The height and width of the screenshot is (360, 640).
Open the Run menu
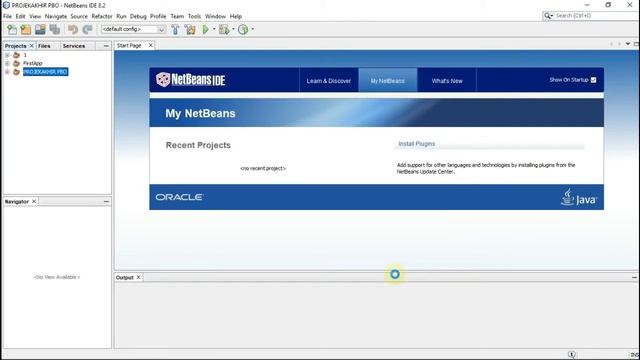pos(121,16)
